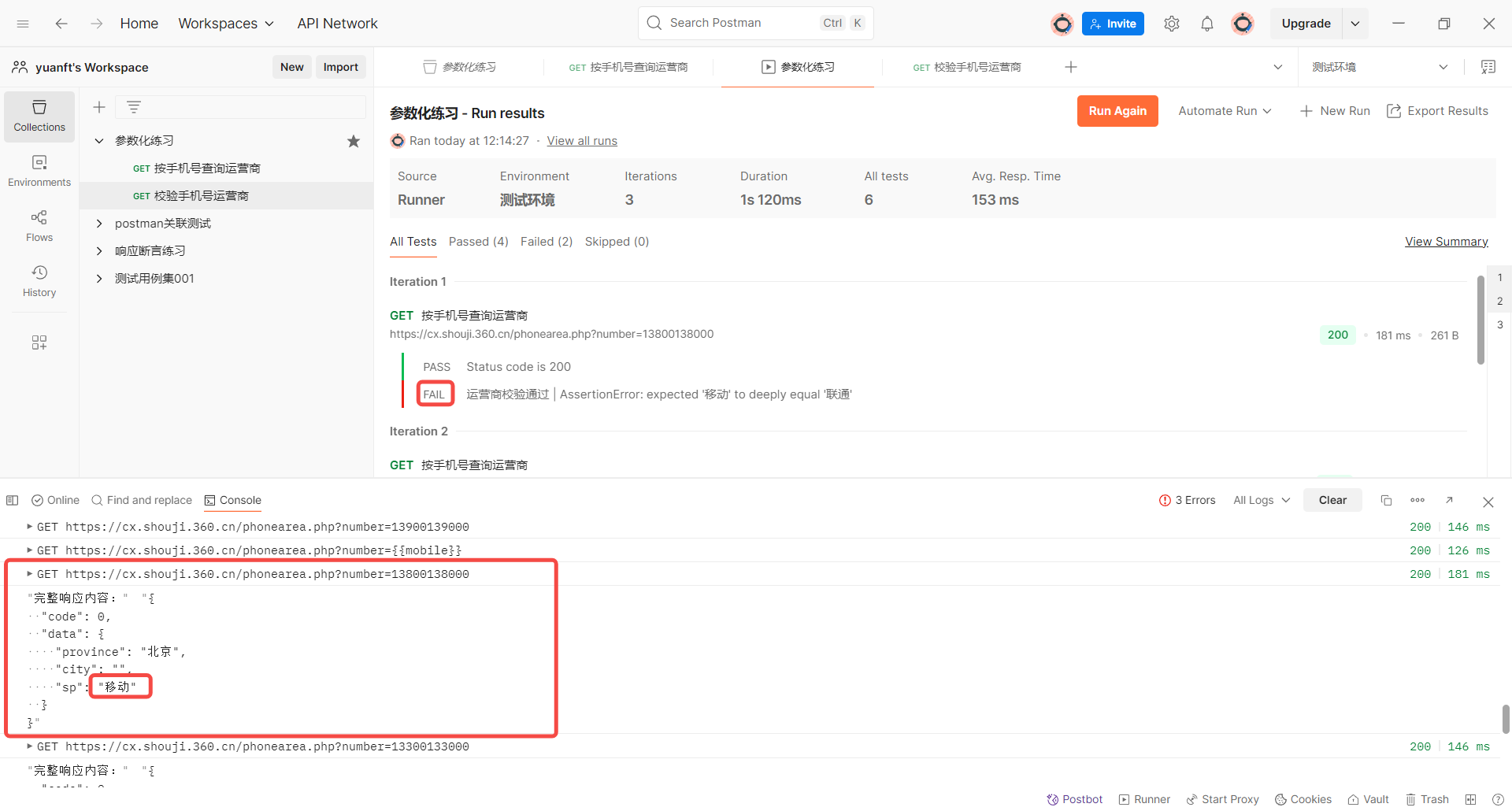Screen dimensions: 1512x811
Task: Open the help icon in status bar
Action: (1498, 799)
